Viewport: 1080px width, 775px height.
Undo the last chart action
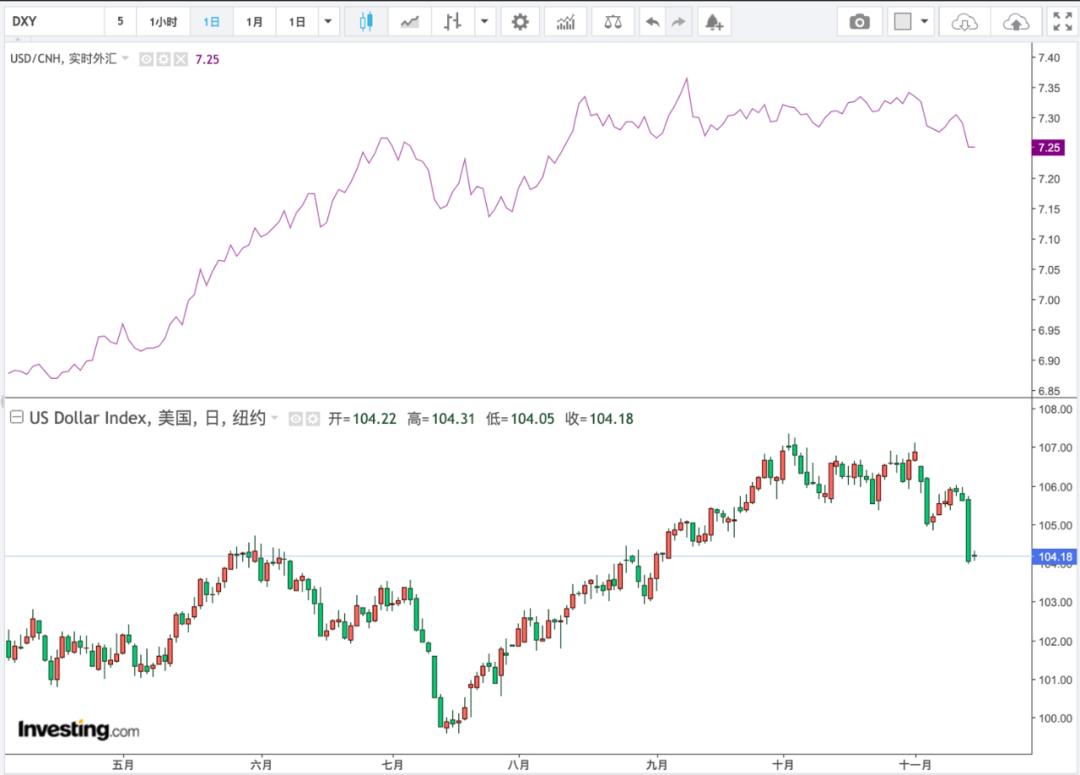652,22
